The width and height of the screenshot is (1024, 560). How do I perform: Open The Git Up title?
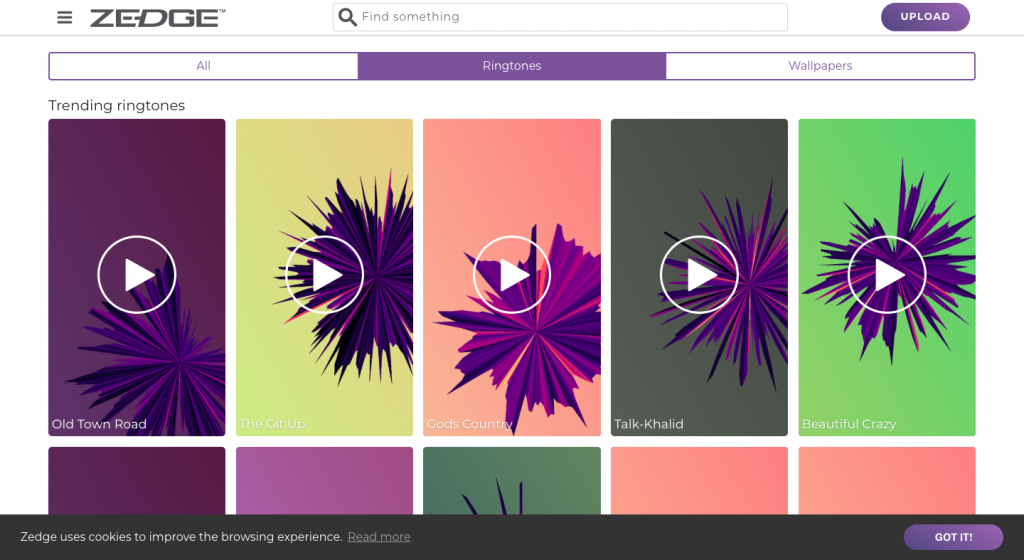[x=272, y=424]
